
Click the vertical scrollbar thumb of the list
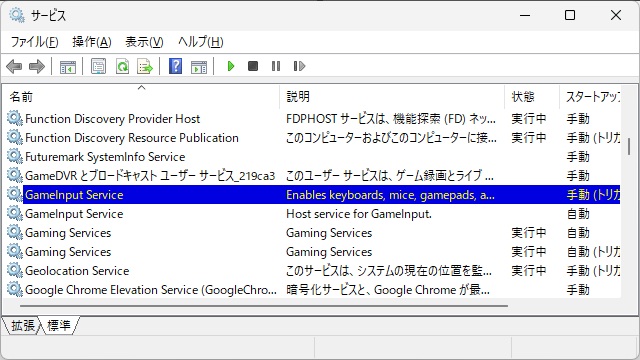(629, 146)
